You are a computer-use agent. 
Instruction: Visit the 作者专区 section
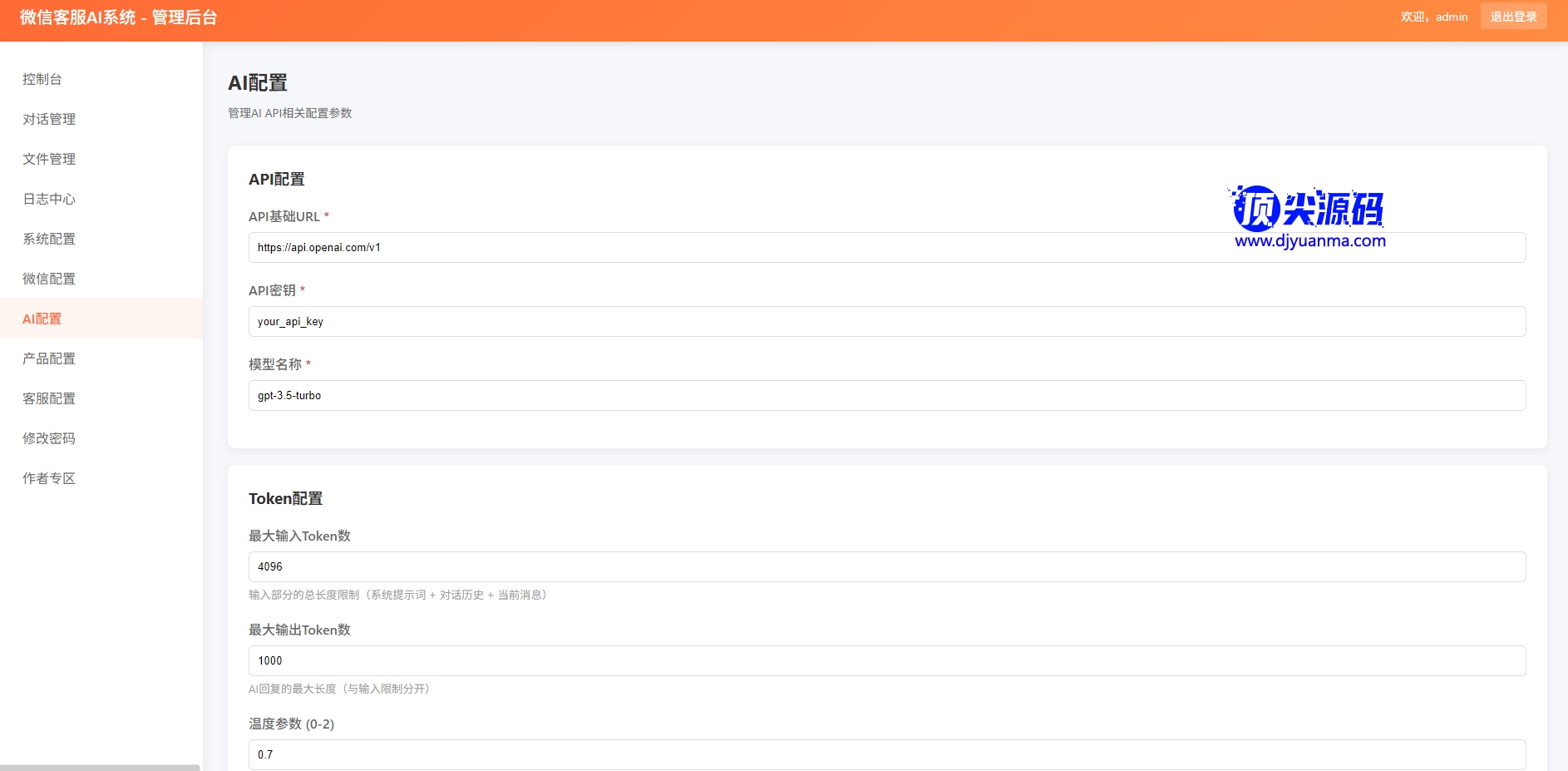tap(49, 478)
